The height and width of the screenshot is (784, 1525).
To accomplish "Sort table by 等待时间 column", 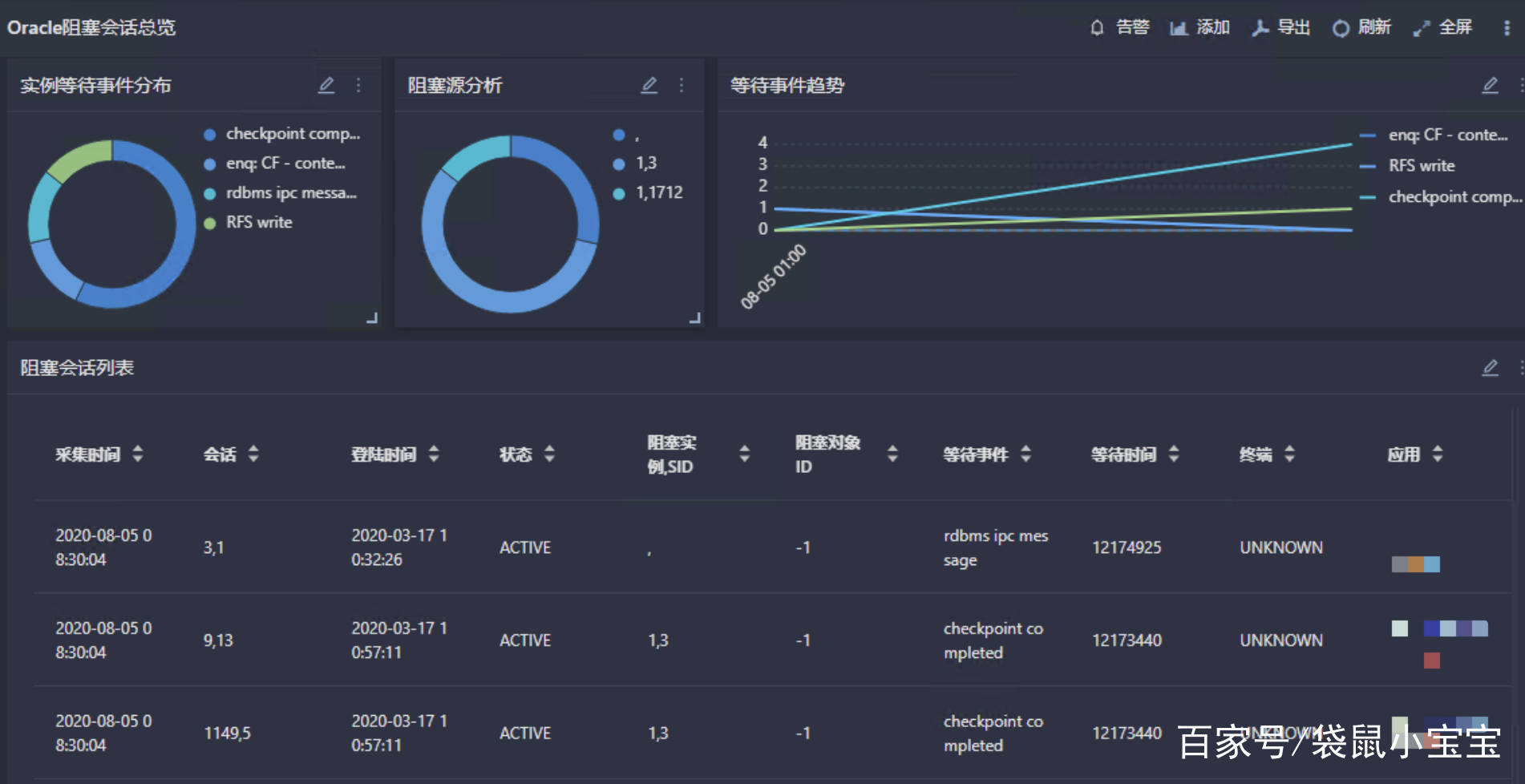I will pyautogui.click(x=1174, y=454).
